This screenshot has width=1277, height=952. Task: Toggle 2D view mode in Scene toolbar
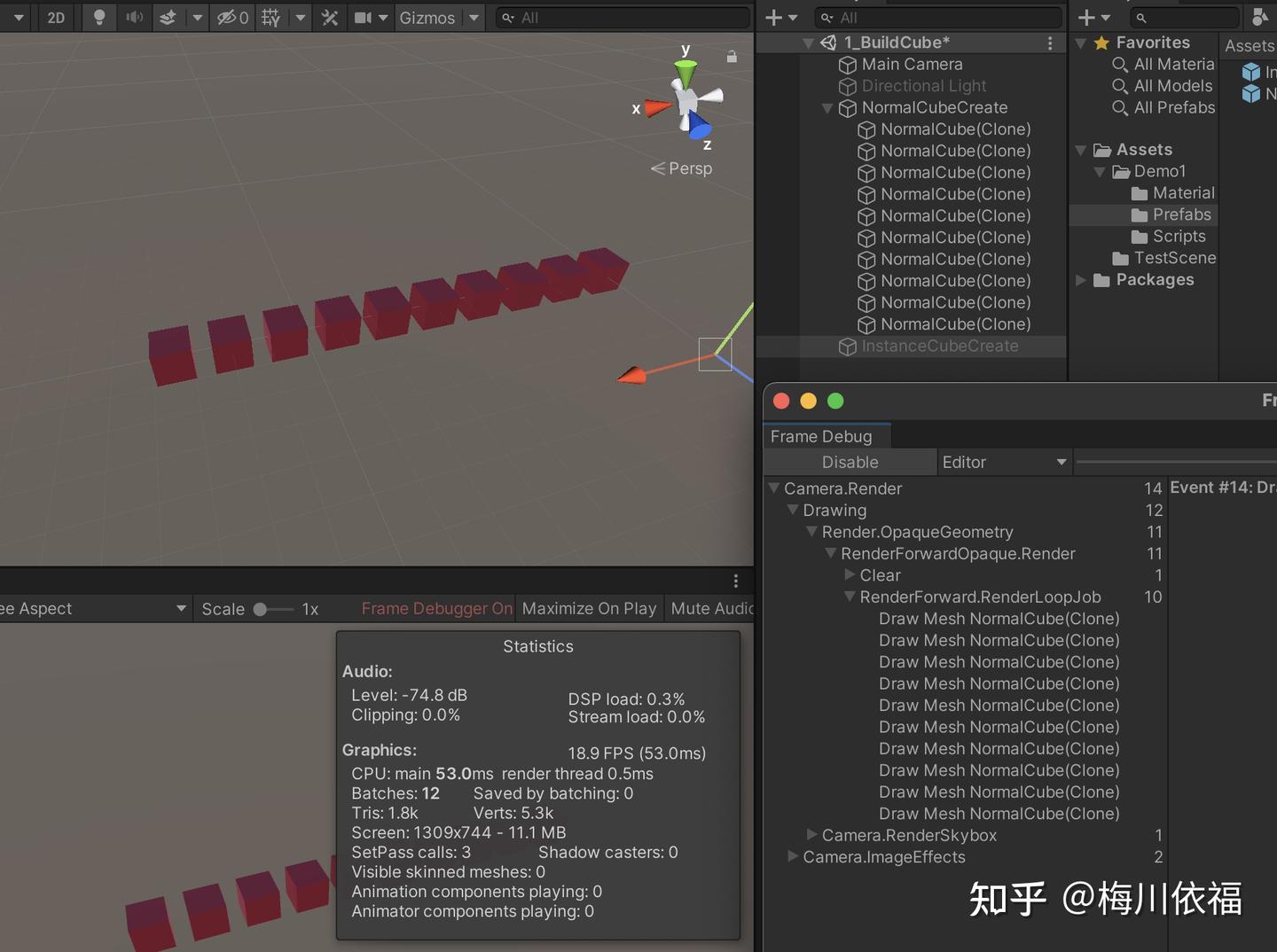[x=55, y=18]
